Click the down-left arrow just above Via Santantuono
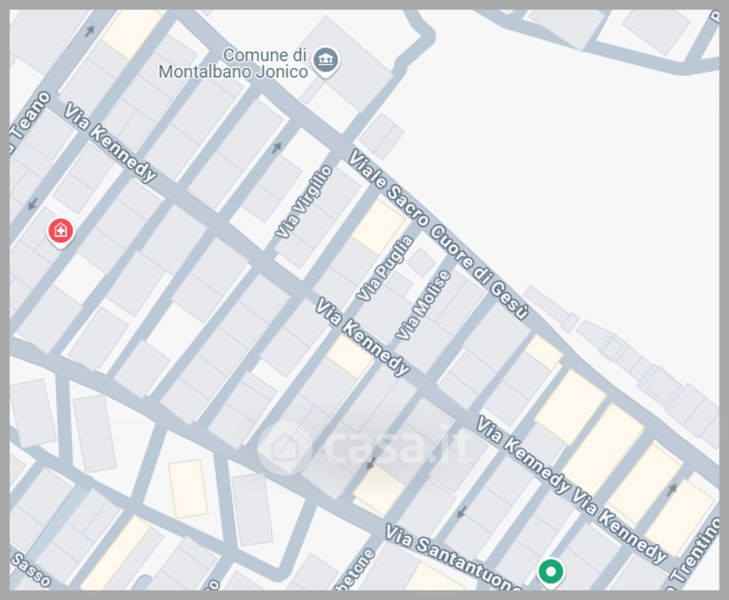729x600 pixels. 461,513
